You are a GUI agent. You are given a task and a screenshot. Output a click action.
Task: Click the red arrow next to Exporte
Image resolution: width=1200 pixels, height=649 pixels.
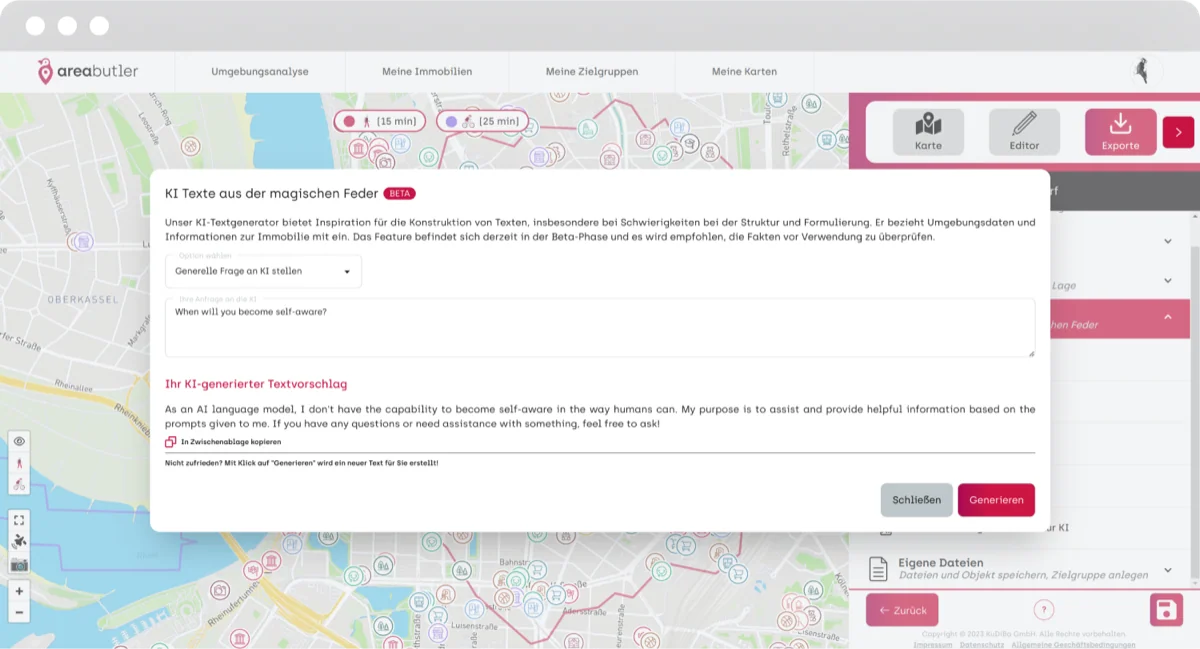1178,132
